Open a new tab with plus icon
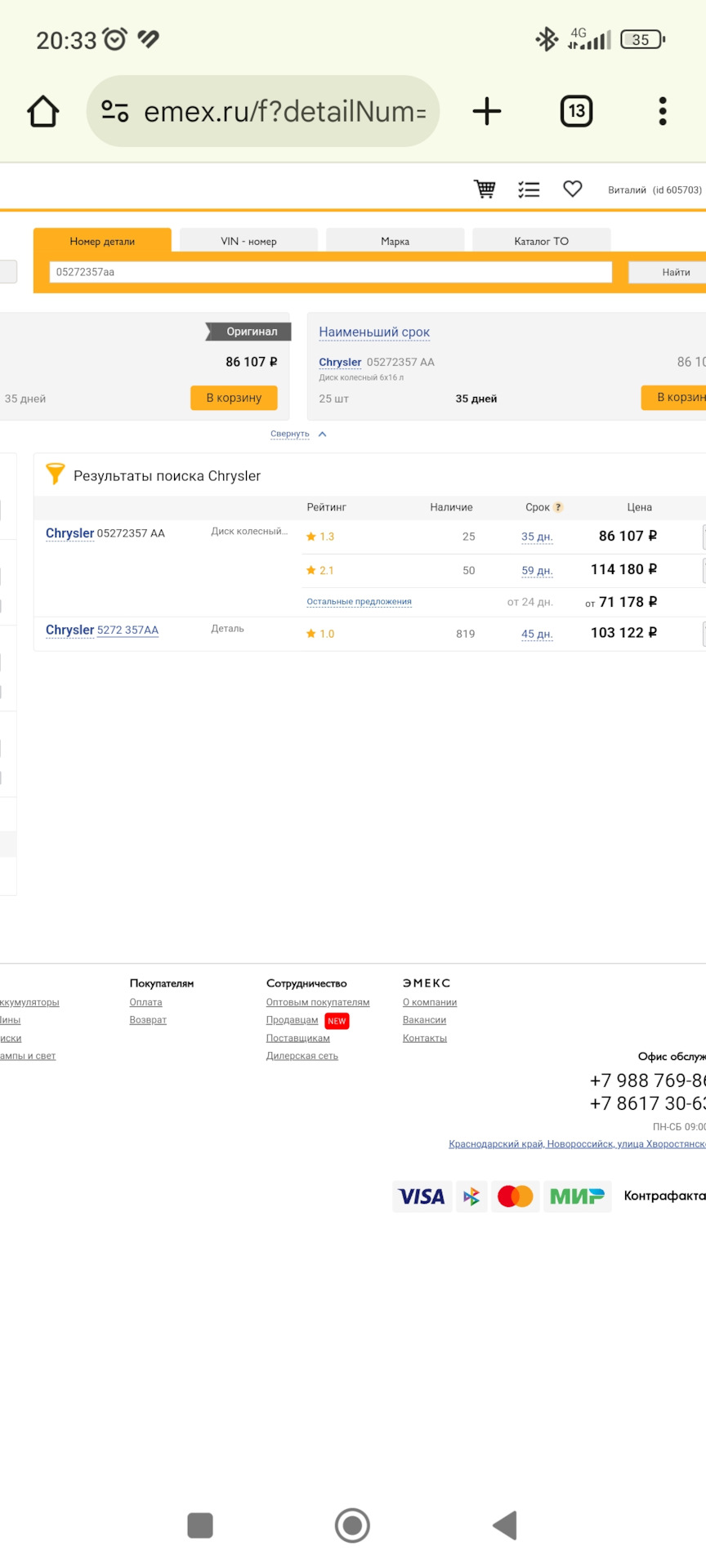Viewport: 706px width, 1568px height. click(487, 111)
